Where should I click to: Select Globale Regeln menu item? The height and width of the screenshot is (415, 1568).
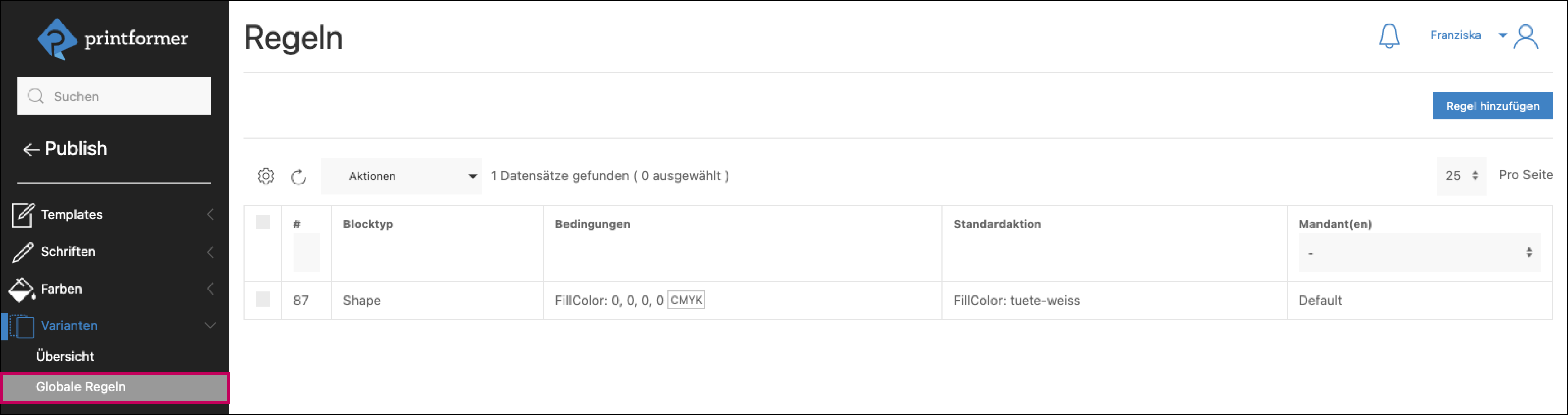click(81, 388)
